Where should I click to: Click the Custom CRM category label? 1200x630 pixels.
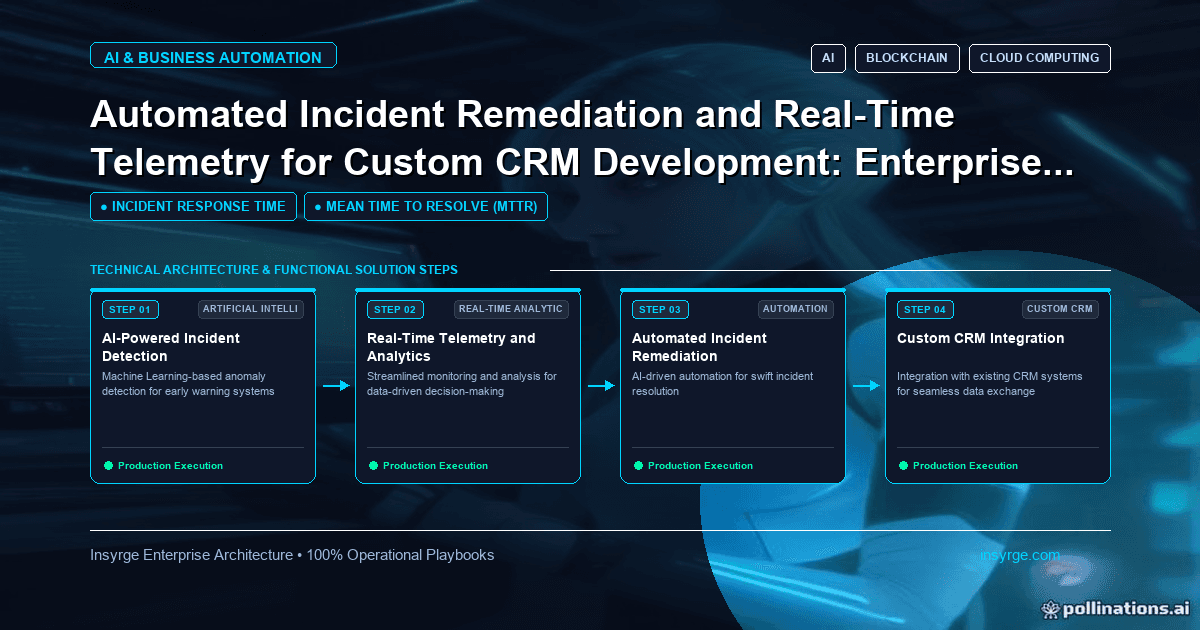(x=1060, y=309)
